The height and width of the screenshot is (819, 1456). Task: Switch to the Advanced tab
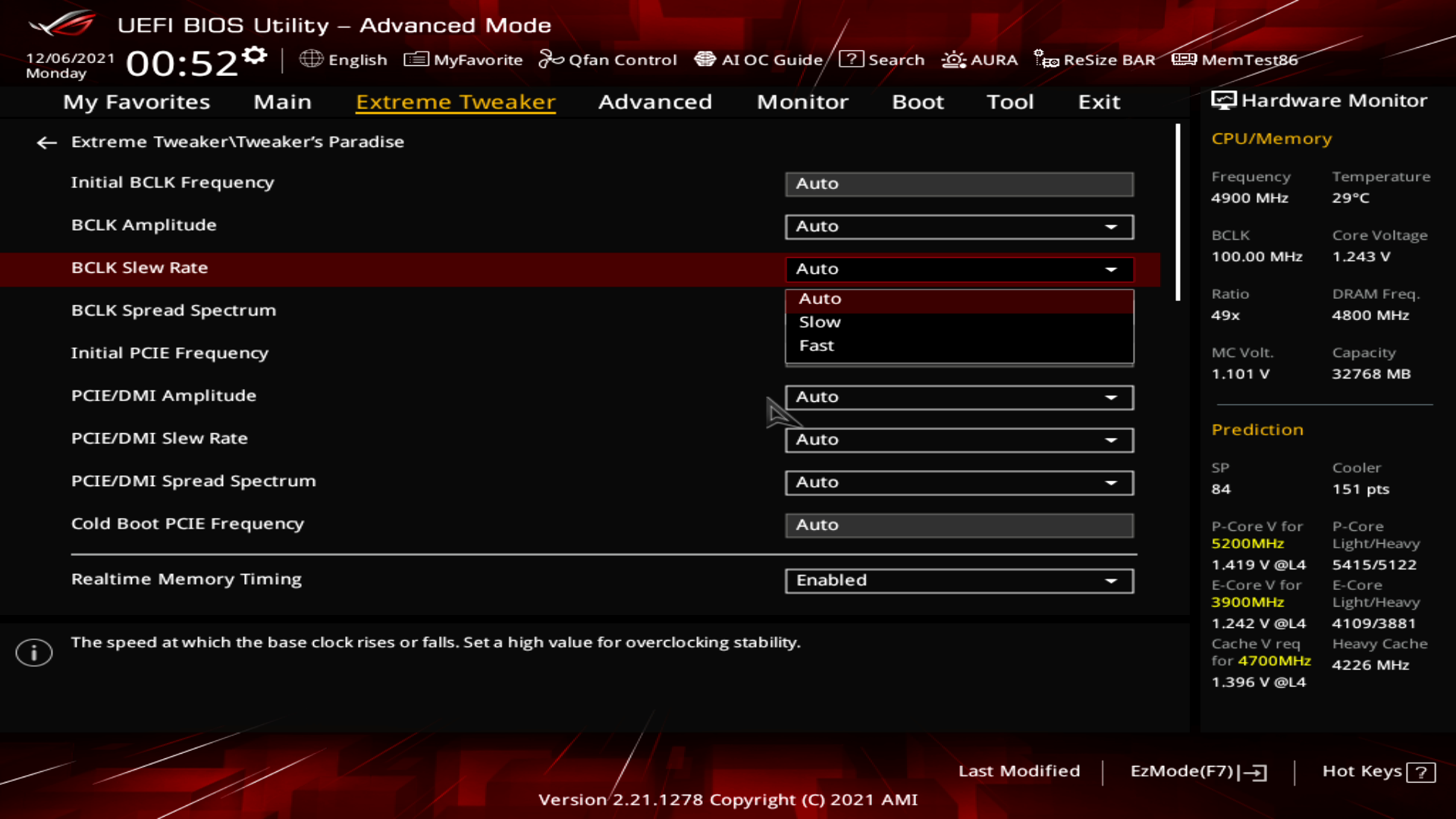click(654, 102)
